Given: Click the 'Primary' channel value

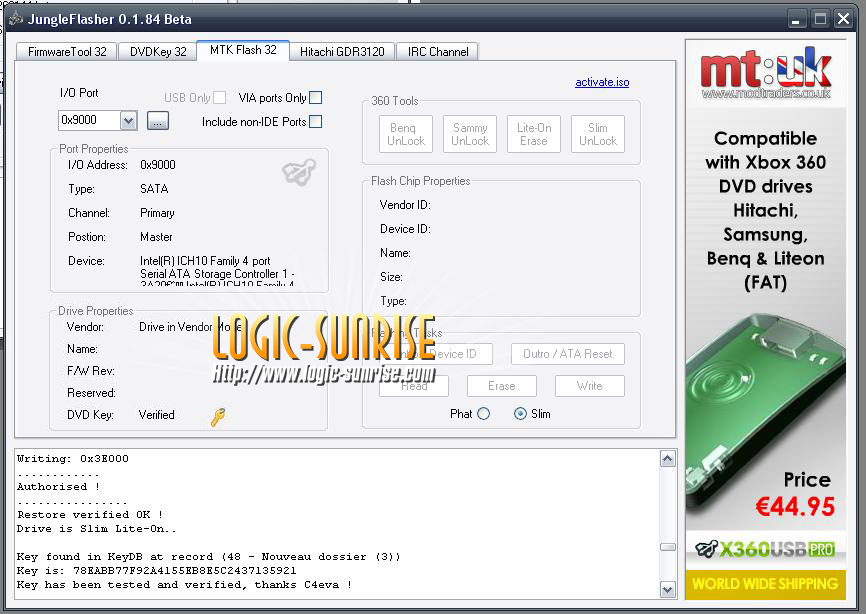Looking at the screenshot, I should click(157, 213).
